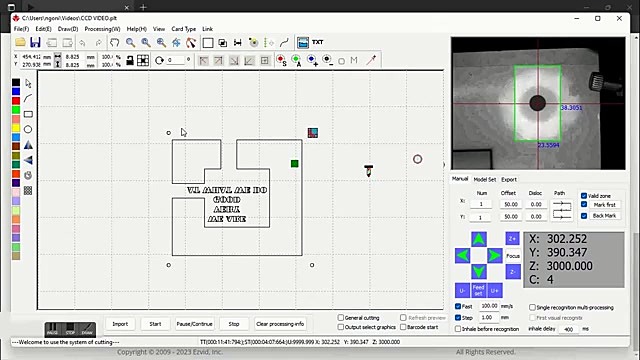
Task: Click the Import button
Action: coord(120,324)
